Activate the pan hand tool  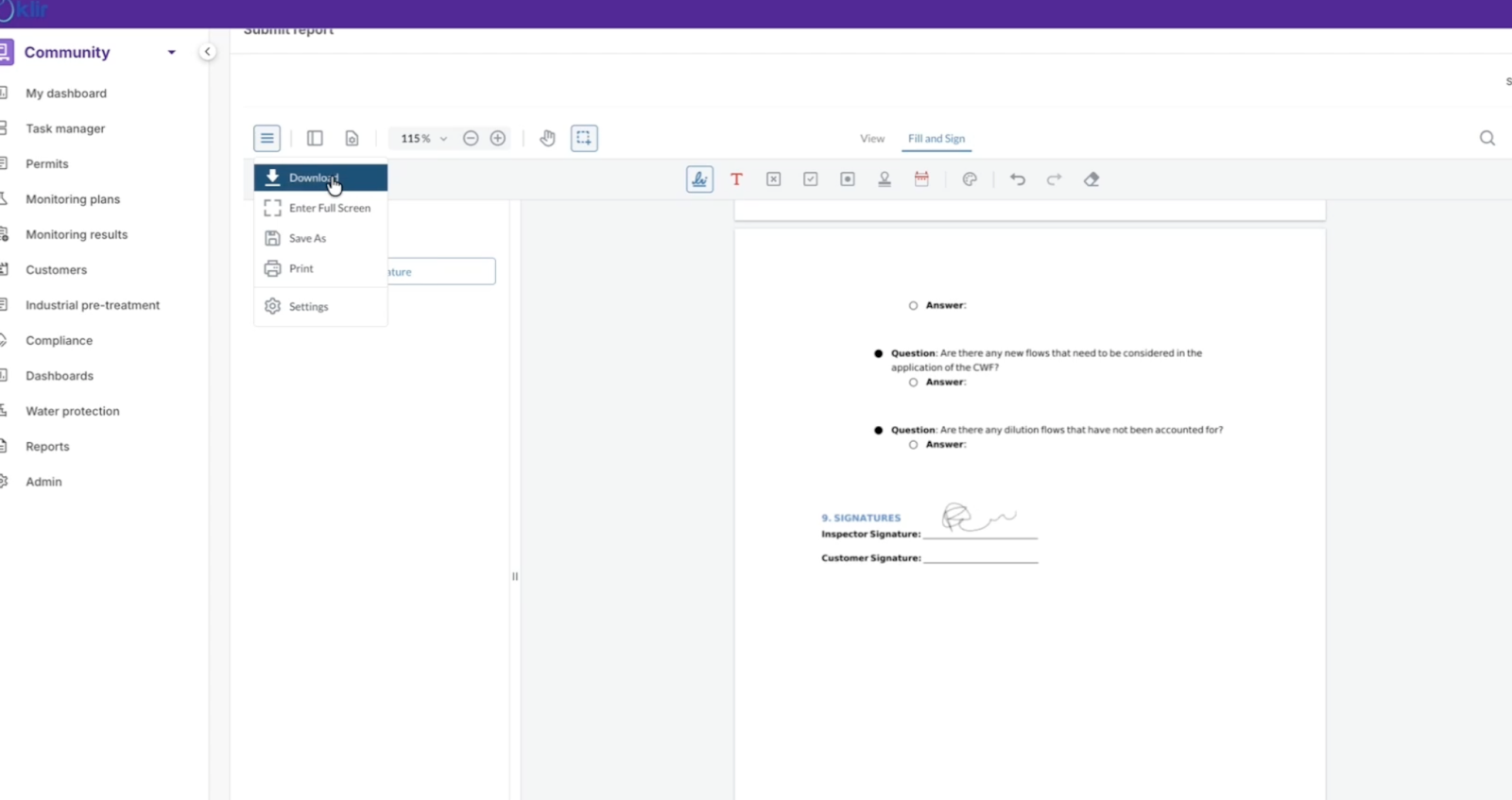point(547,139)
